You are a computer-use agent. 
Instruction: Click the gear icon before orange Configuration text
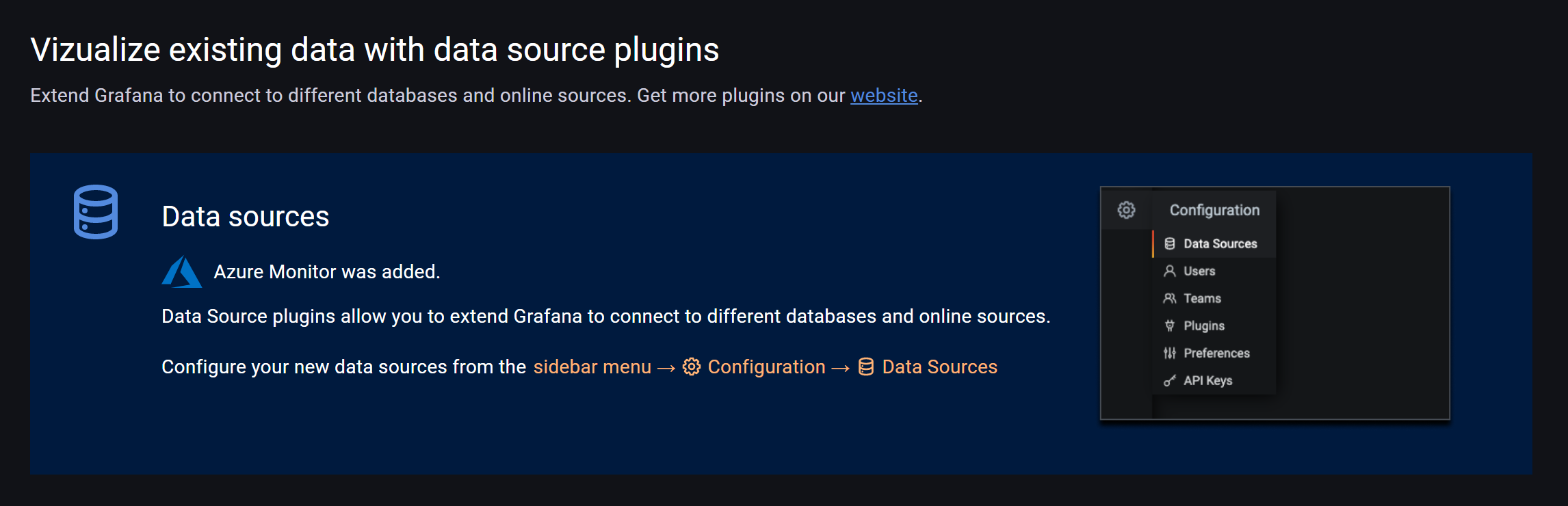coord(692,367)
